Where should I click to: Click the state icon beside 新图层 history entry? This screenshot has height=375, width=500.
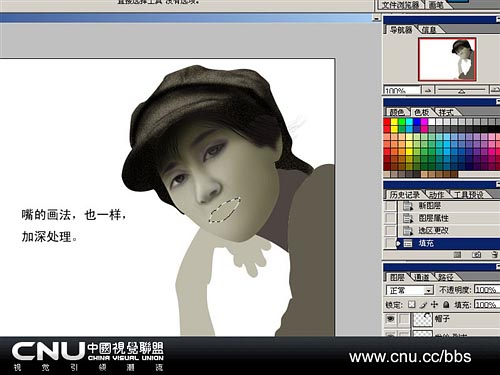click(x=408, y=206)
